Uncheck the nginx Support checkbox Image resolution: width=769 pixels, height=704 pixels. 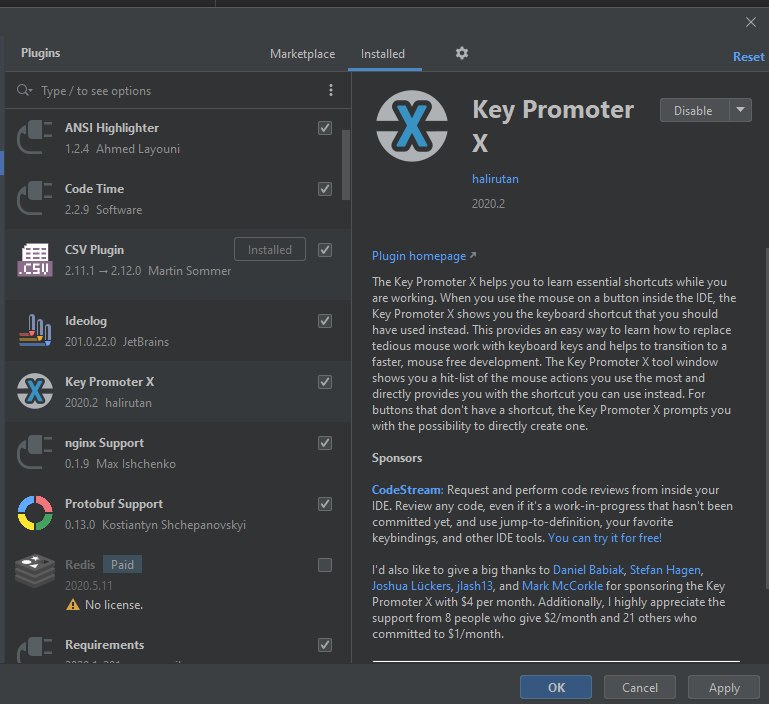(x=325, y=443)
